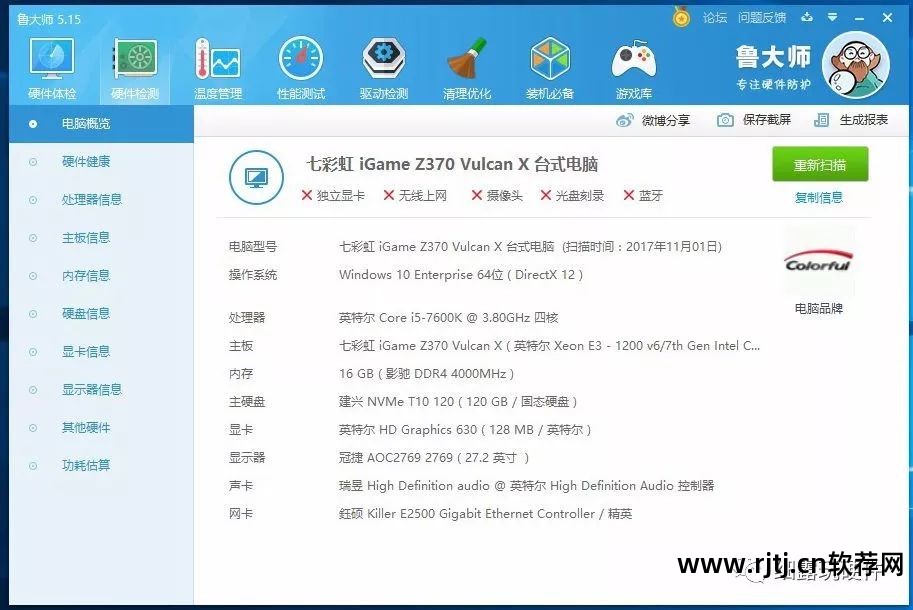Image resolution: width=913 pixels, height=610 pixels.
Task: Open the main menu dropdown arrow in title bar
Action: [x=831, y=18]
